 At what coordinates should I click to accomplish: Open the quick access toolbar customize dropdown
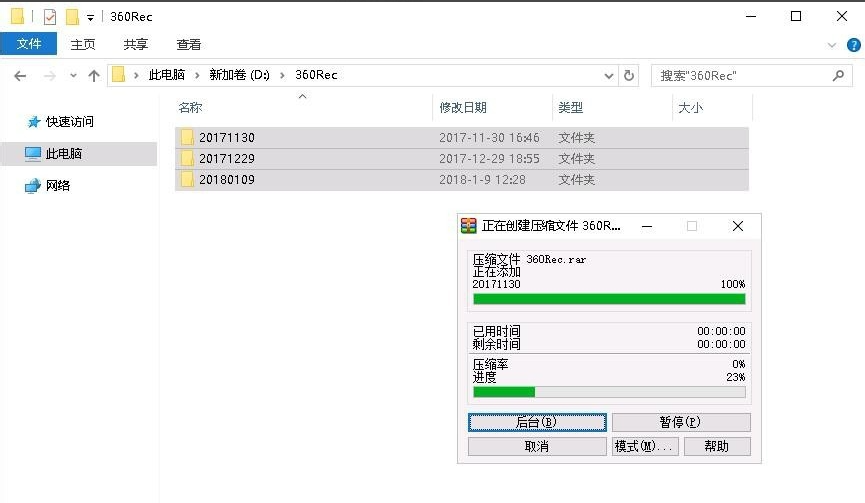coord(90,17)
